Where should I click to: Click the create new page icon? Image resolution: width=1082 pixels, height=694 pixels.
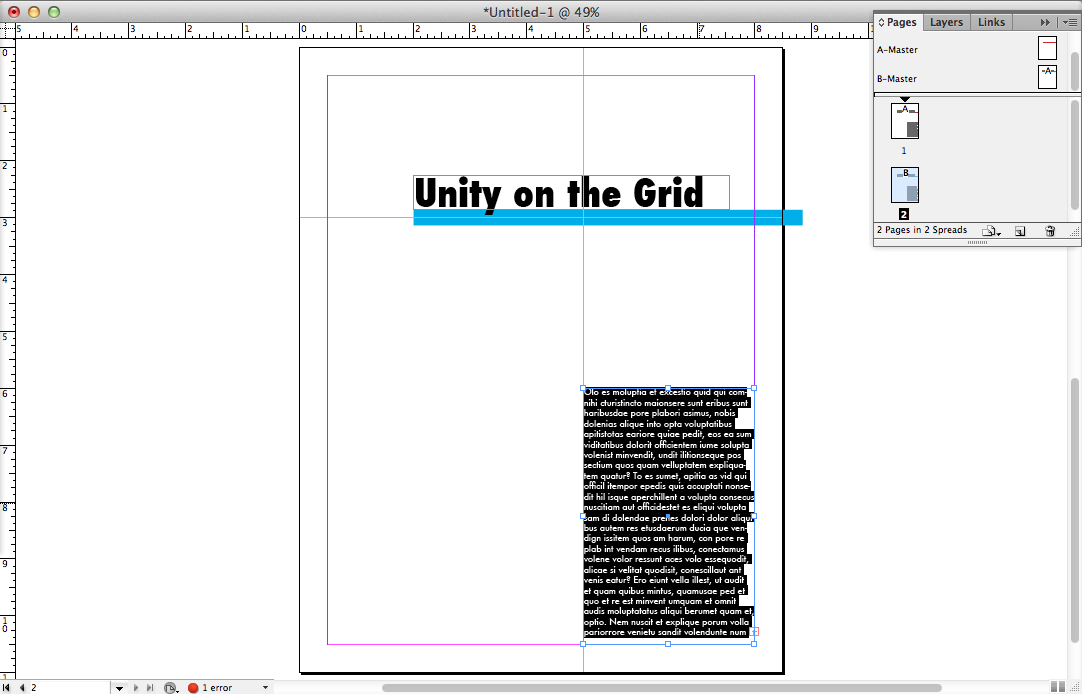tap(1020, 231)
